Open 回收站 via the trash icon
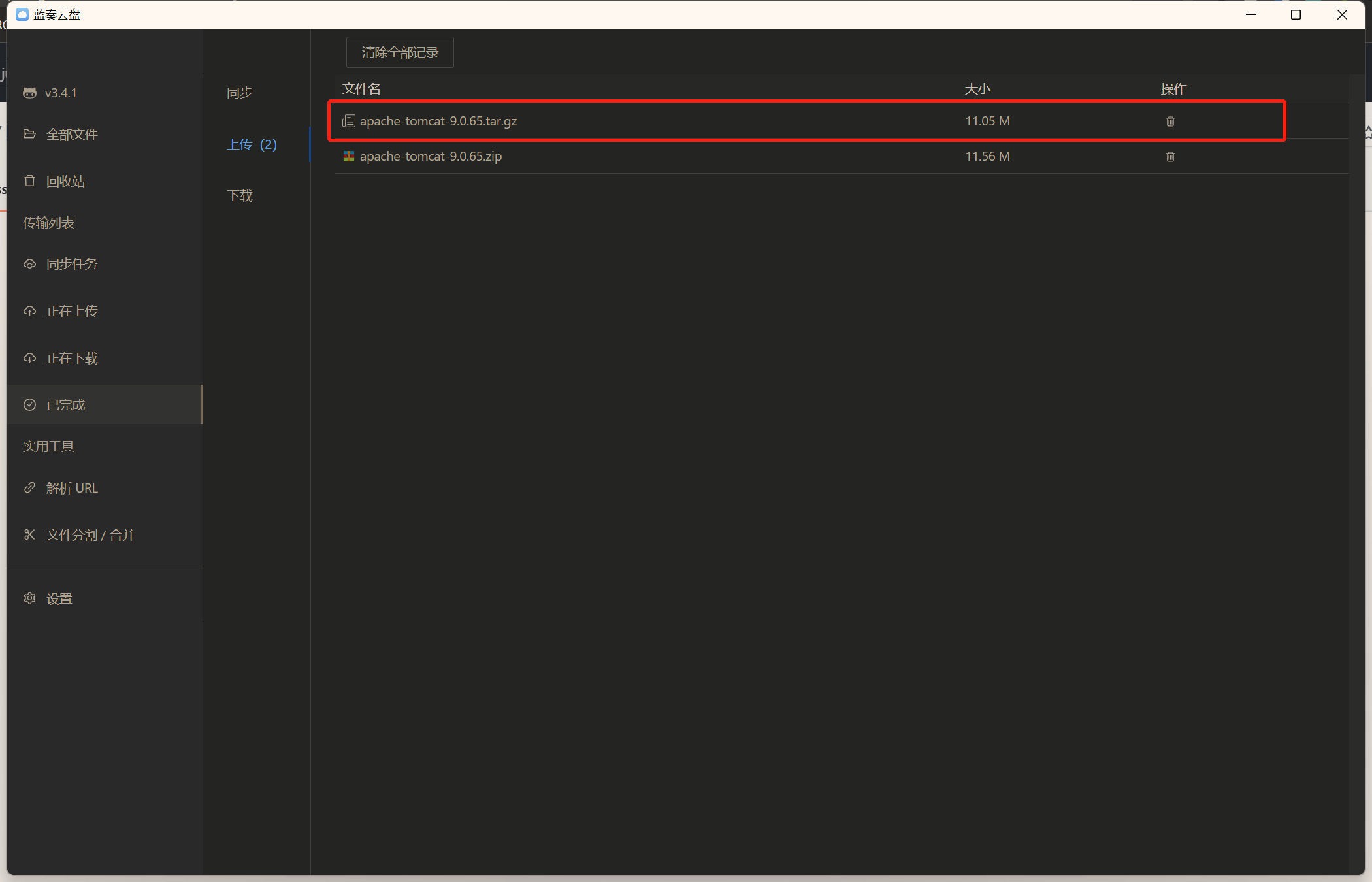This screenshot has width=1372, height=882. pos(29,181)
